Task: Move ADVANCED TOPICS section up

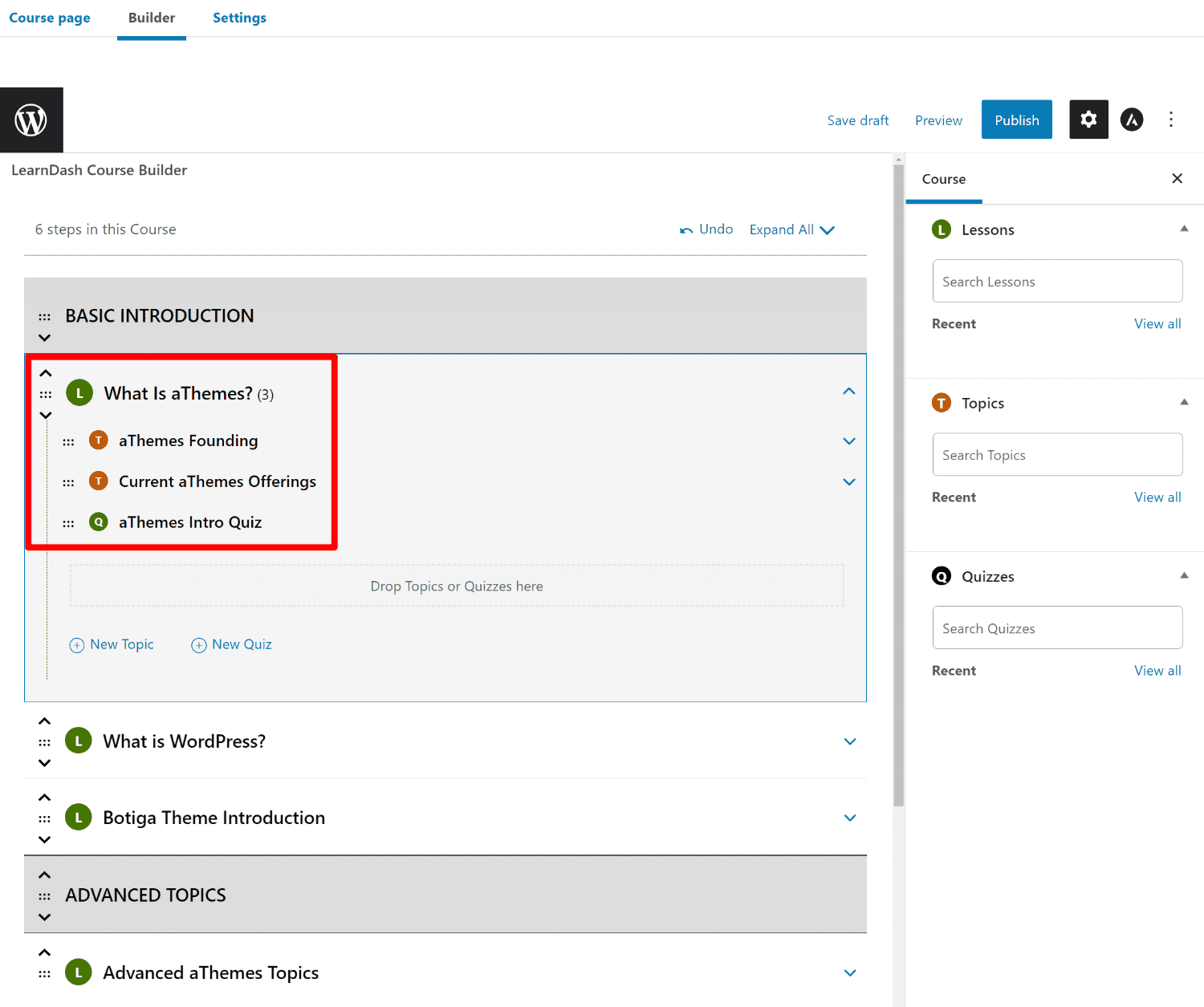Action: click(x=45, y=875)
